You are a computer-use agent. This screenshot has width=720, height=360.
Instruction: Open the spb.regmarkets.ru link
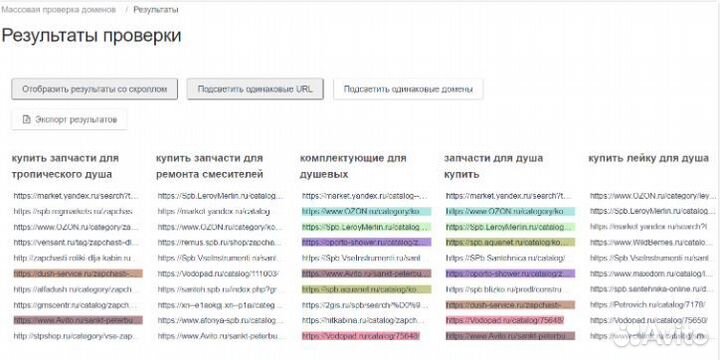[73, 212]
